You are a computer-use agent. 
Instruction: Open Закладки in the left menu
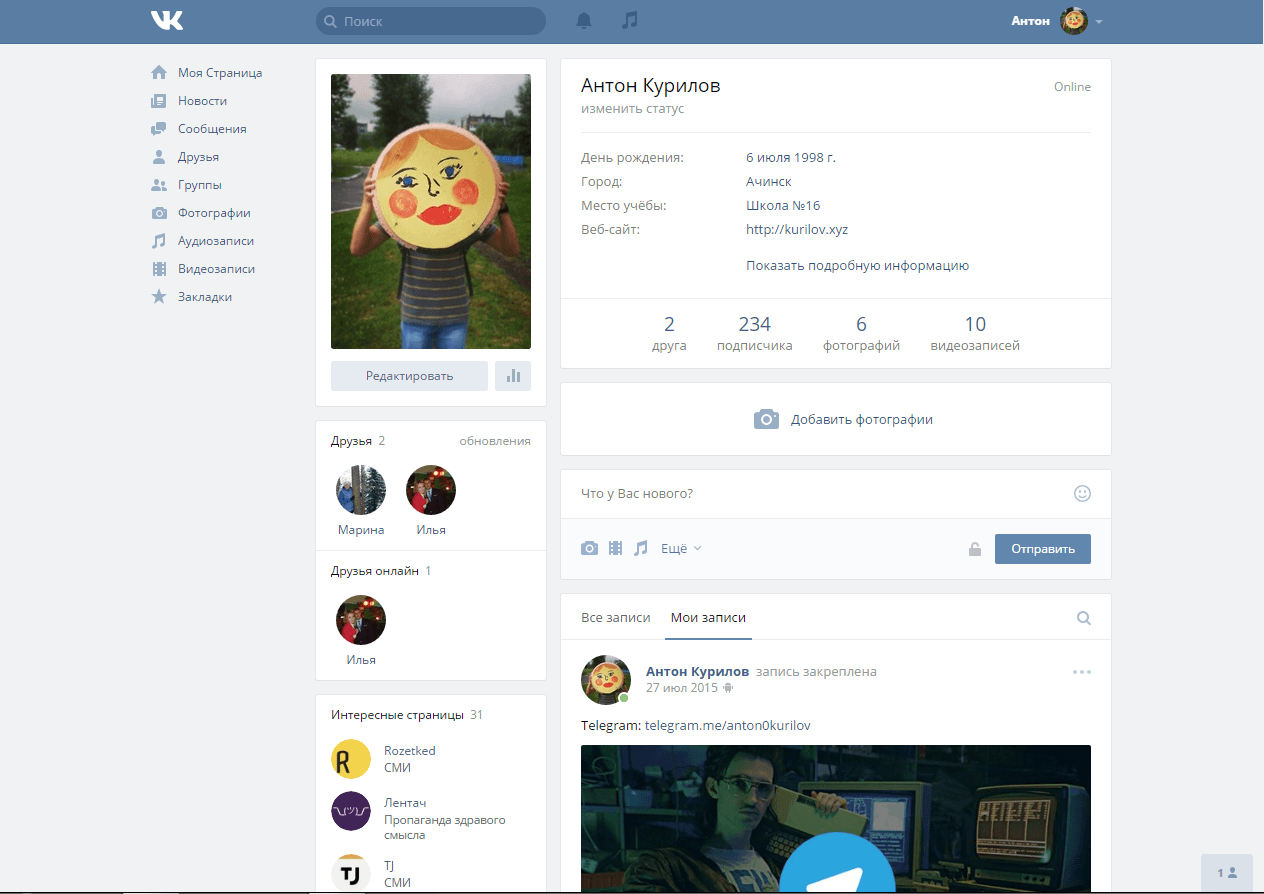click(205, 297)
